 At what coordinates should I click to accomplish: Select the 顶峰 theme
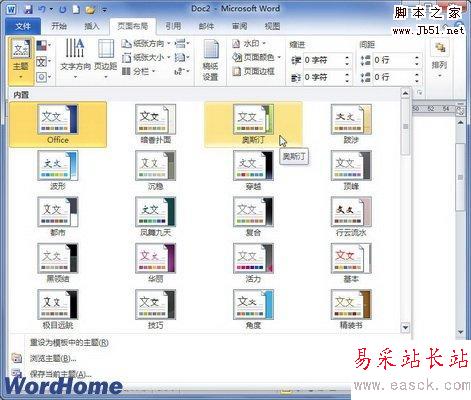(x=351, y=170)
